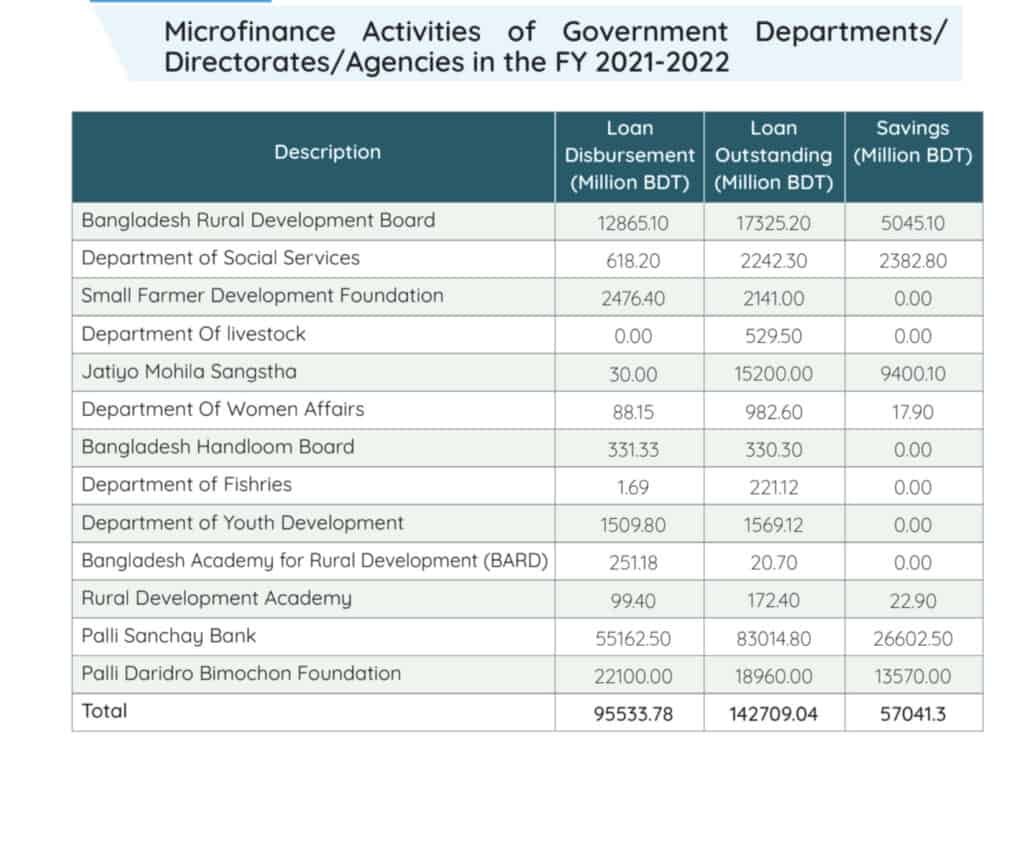Screen dimensions: 1024x854
Task: Click the outstanding value 20.70
Action: pyautogui.click(x=773, y=563)
